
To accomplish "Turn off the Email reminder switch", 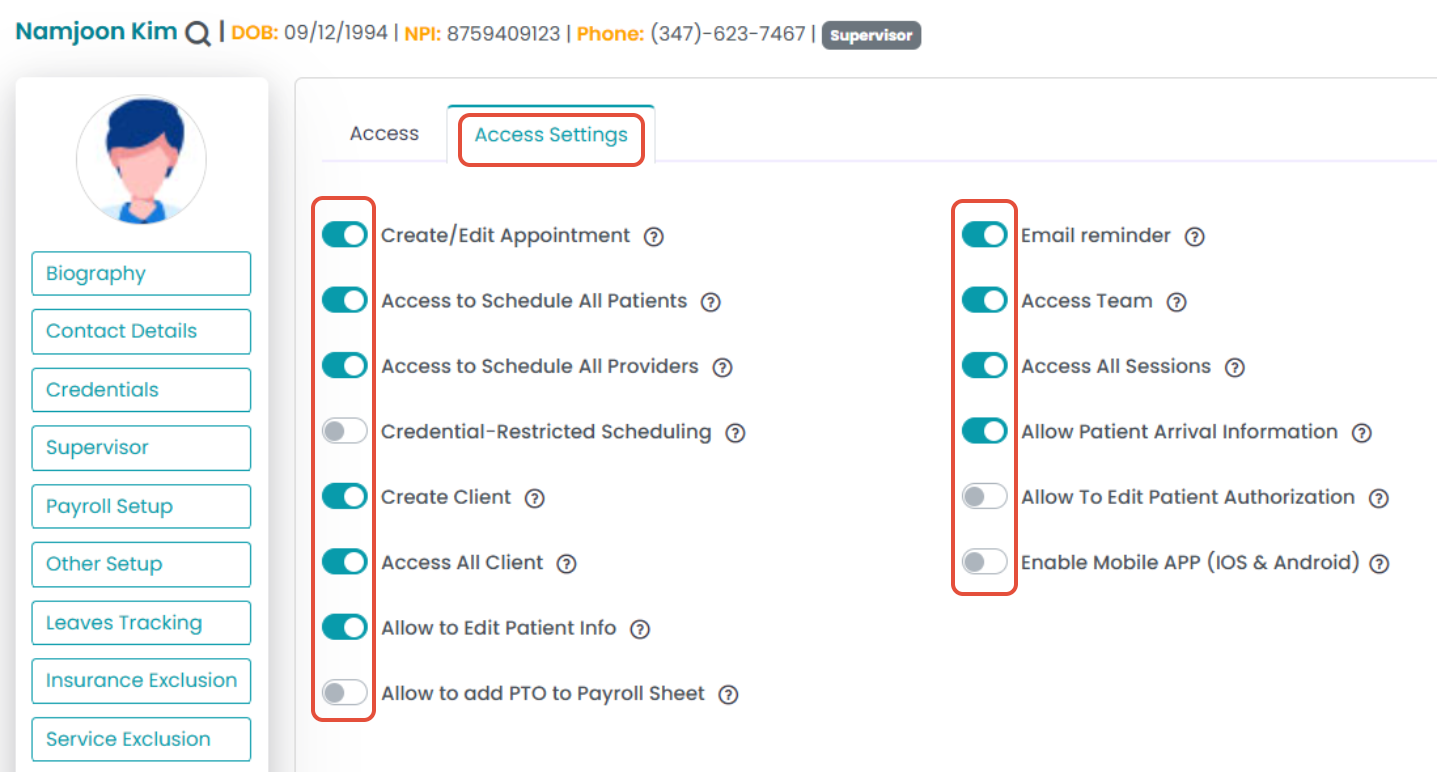I will tap(984, 236).
